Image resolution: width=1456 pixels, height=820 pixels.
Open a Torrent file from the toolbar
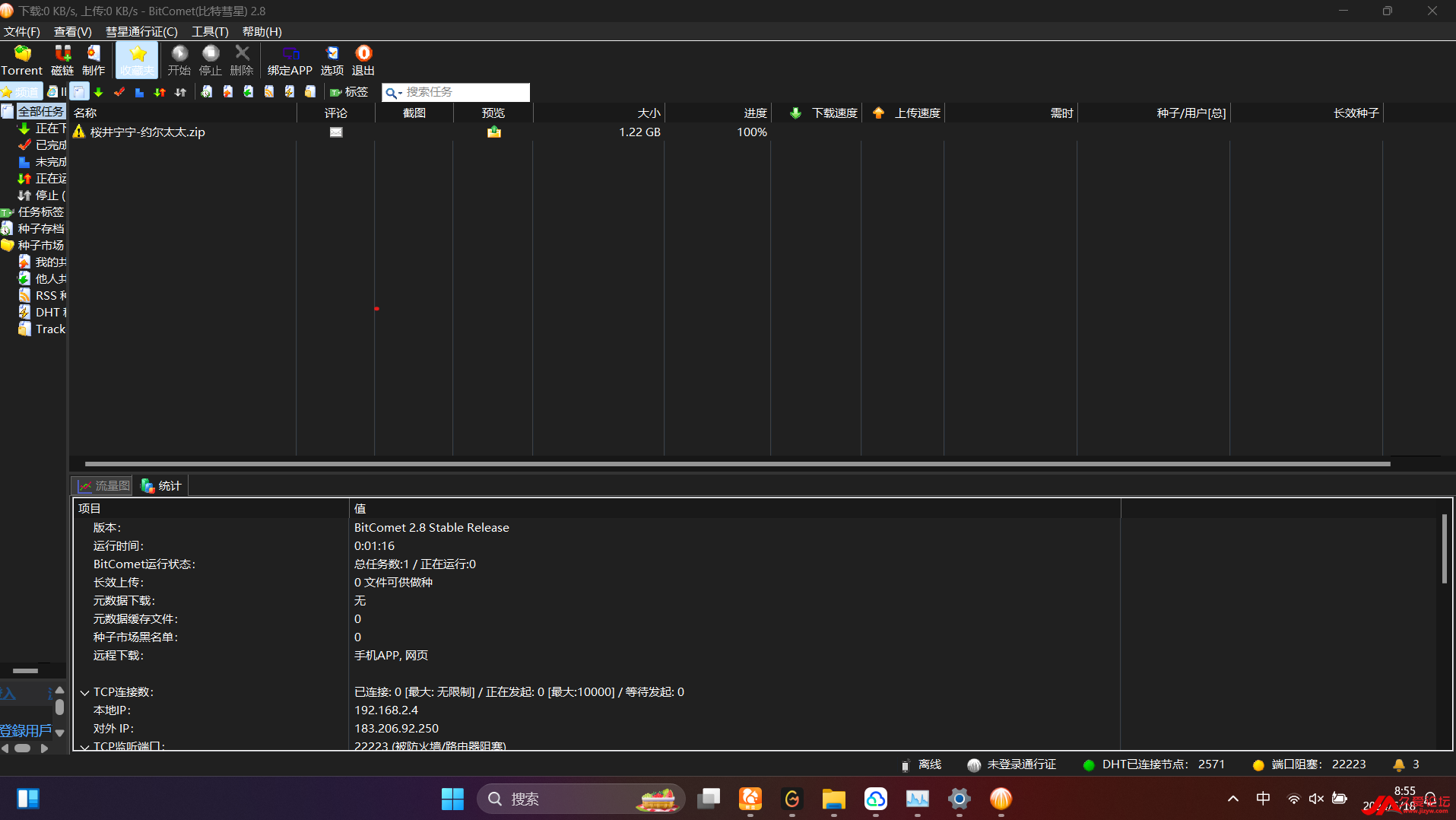click(22, 60)
